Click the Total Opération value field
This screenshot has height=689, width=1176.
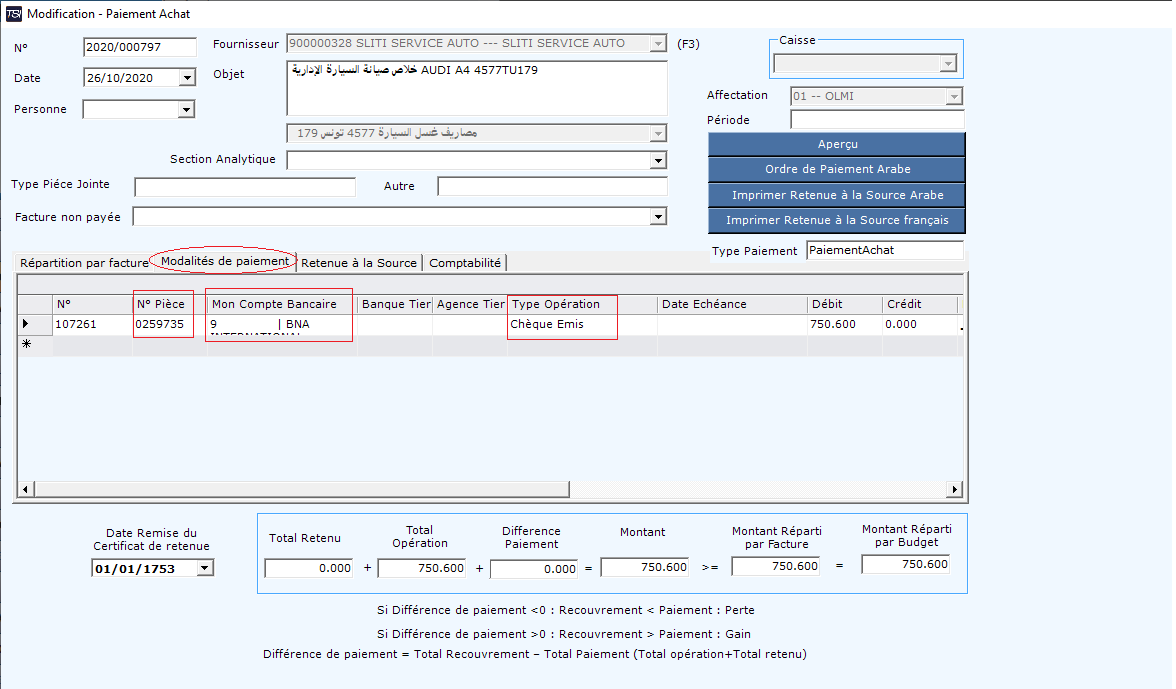(x=422, y=568)
